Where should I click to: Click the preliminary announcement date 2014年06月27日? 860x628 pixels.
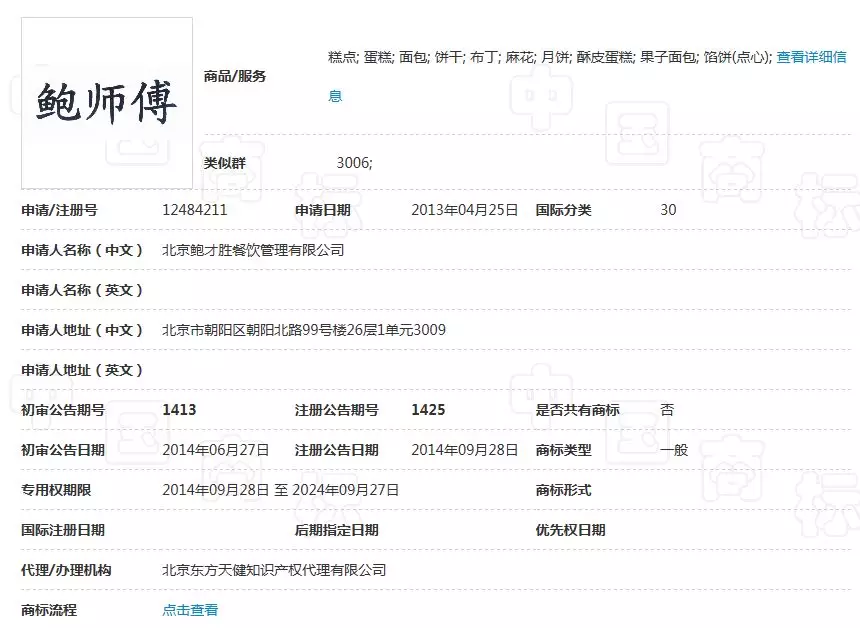pos(216,450)
